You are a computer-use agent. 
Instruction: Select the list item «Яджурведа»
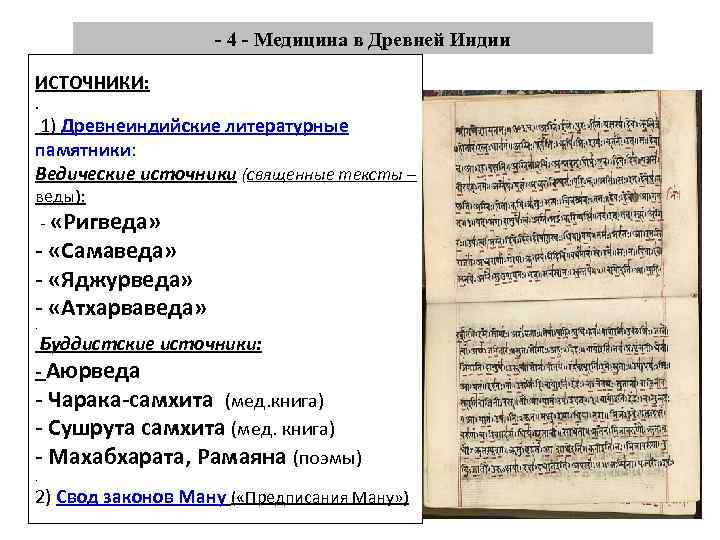(x=120, y=280)
